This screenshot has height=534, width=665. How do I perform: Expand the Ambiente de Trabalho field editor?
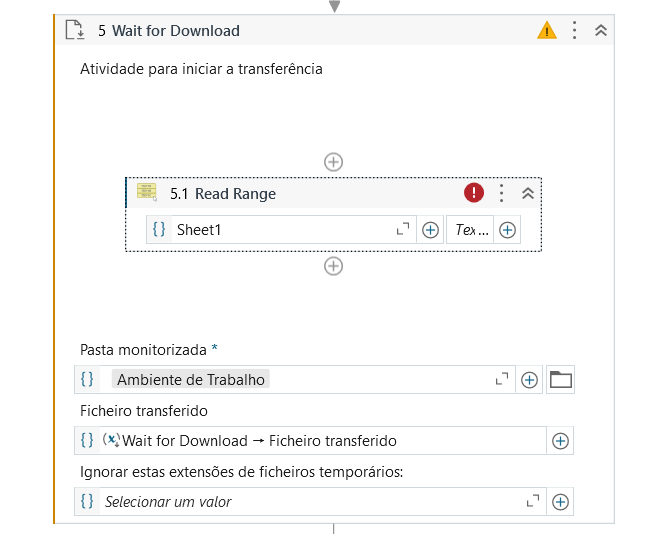click(503, 380)
